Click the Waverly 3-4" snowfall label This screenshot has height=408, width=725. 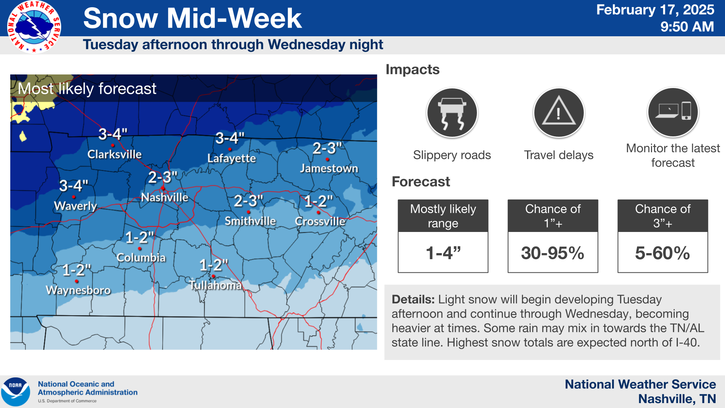(x=74, y=186)
